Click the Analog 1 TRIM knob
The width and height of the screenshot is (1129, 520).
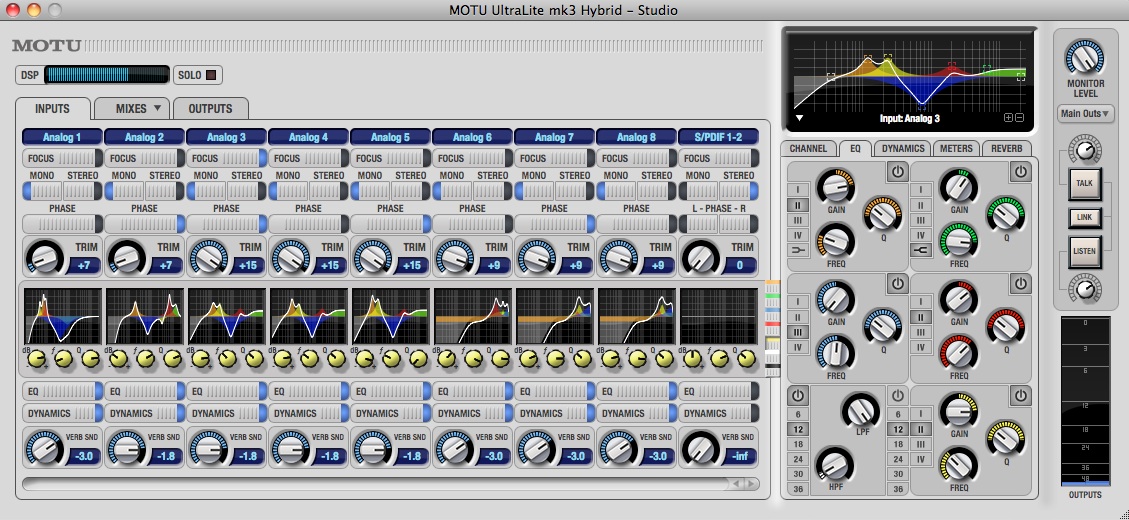[45, 257]
